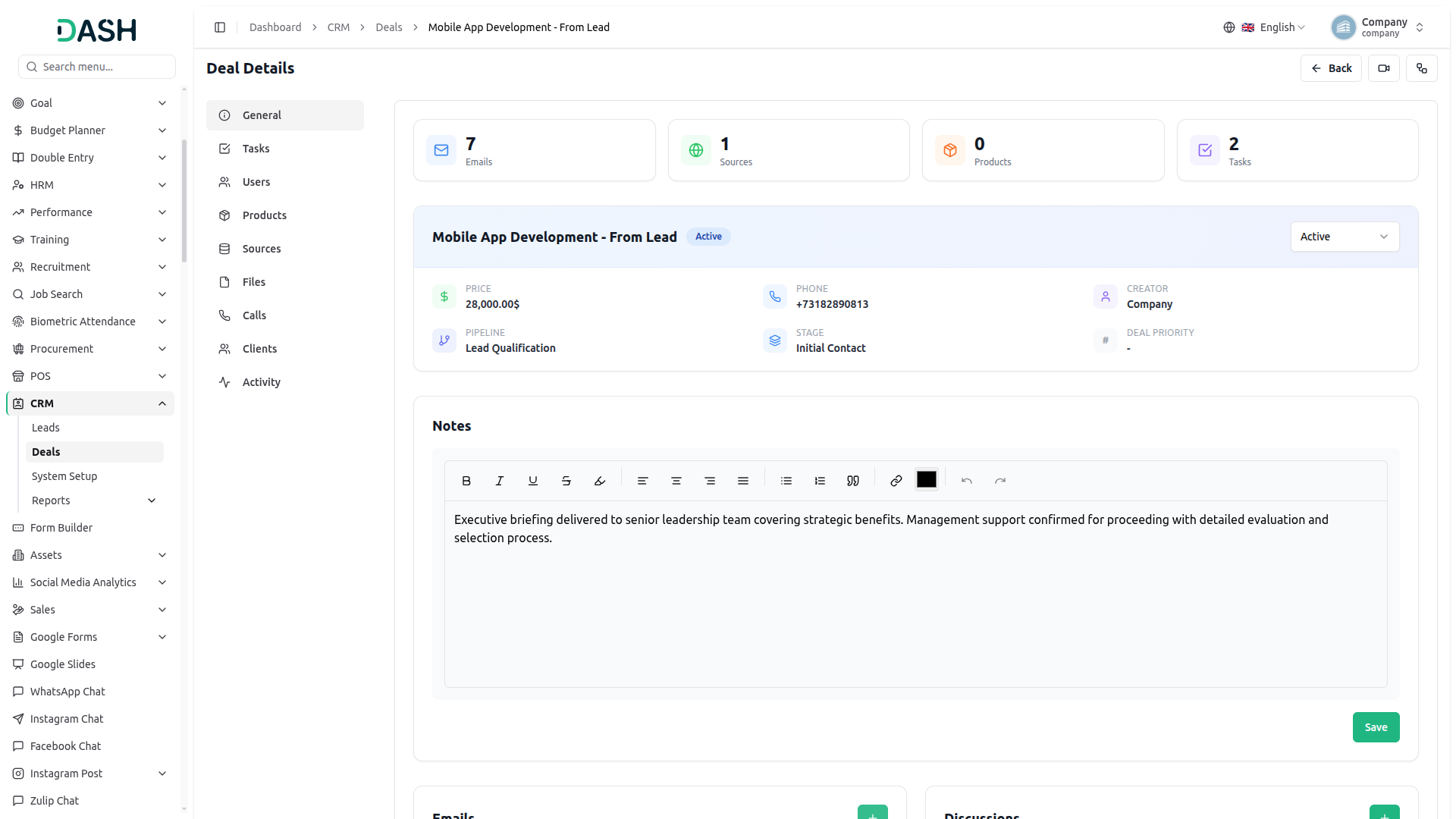The width and height of the screenshot is (1456, 819).
Task: Expand the Reports submenu
Action: click(94, 500)
